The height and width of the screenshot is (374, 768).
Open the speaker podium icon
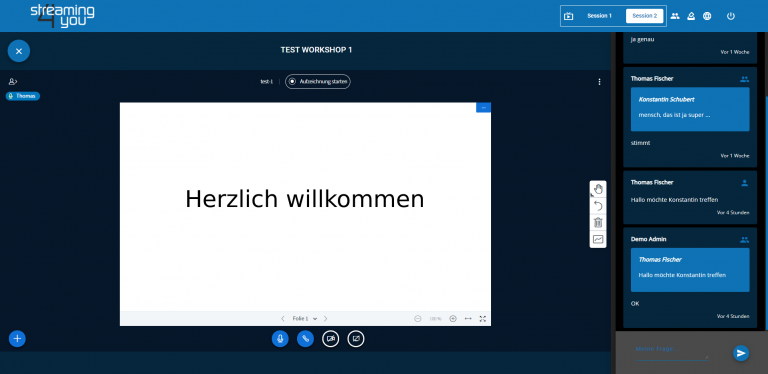(x=691, y=16)
